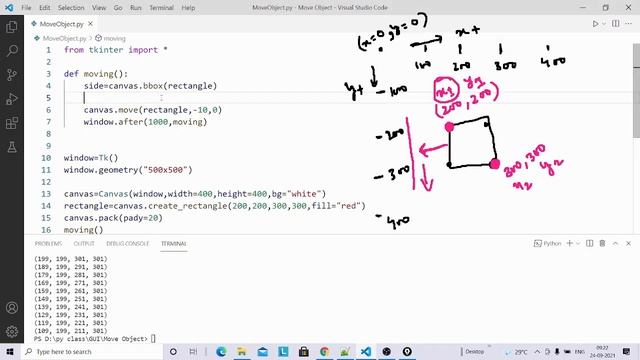Select the MoveObject.py editor tab

point(61,24)
